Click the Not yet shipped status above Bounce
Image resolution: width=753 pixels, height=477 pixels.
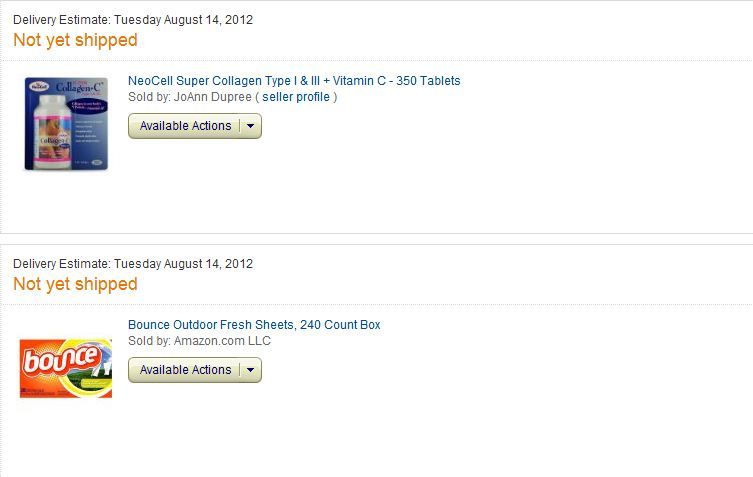75,284
